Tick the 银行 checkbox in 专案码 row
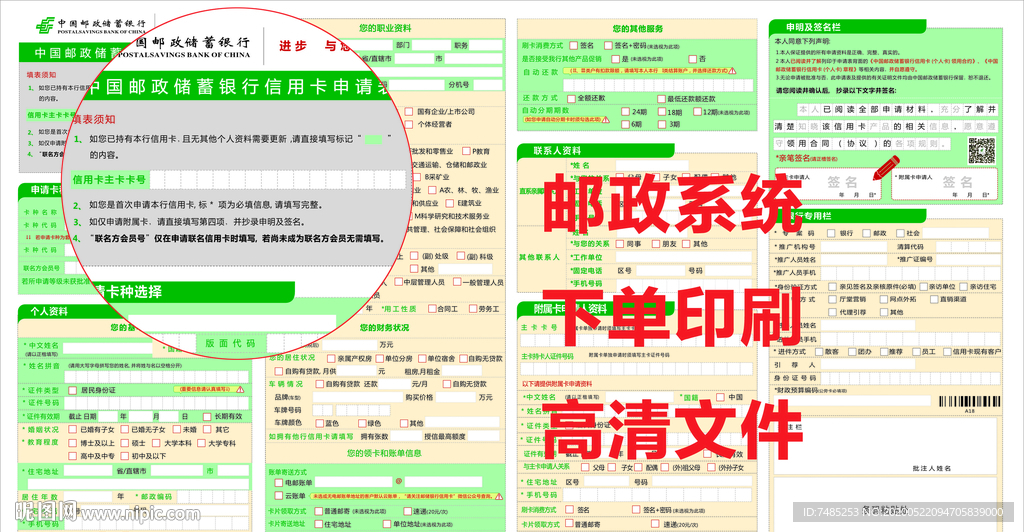The width and height of the screenshot is (1024, 532). 831,233
